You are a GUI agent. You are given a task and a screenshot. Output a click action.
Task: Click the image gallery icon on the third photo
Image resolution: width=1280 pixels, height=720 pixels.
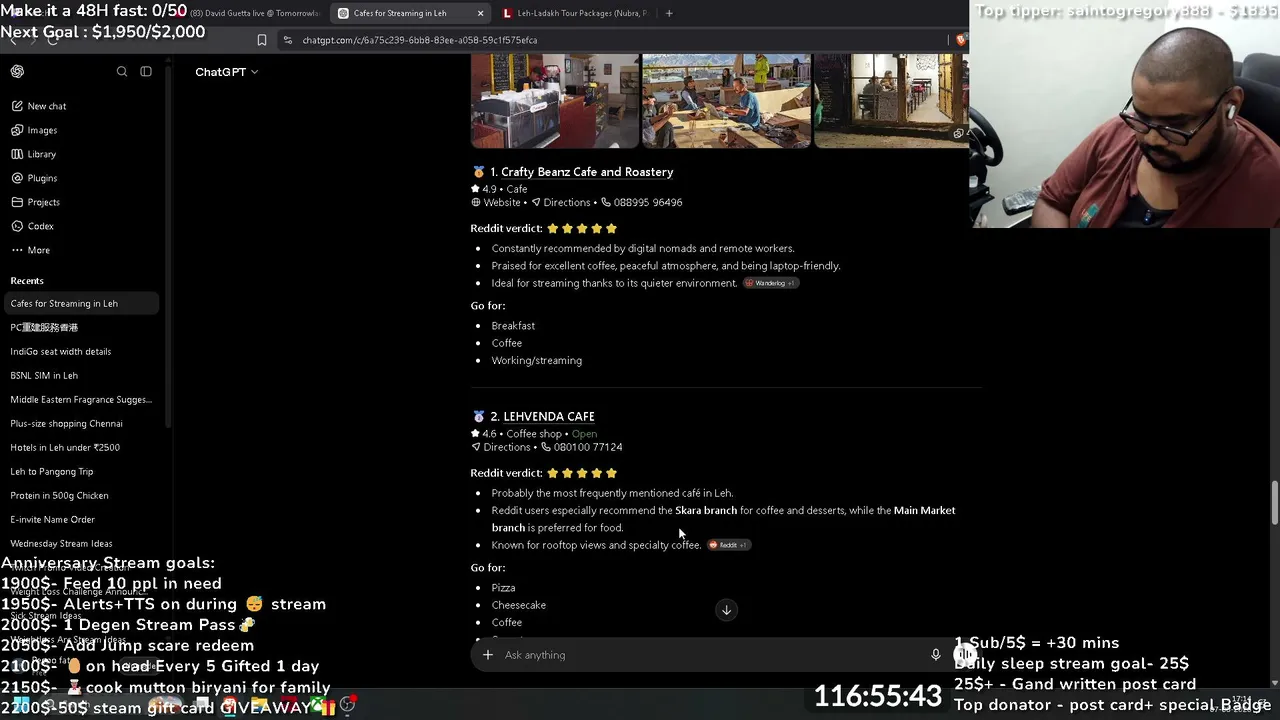[958, 133]
